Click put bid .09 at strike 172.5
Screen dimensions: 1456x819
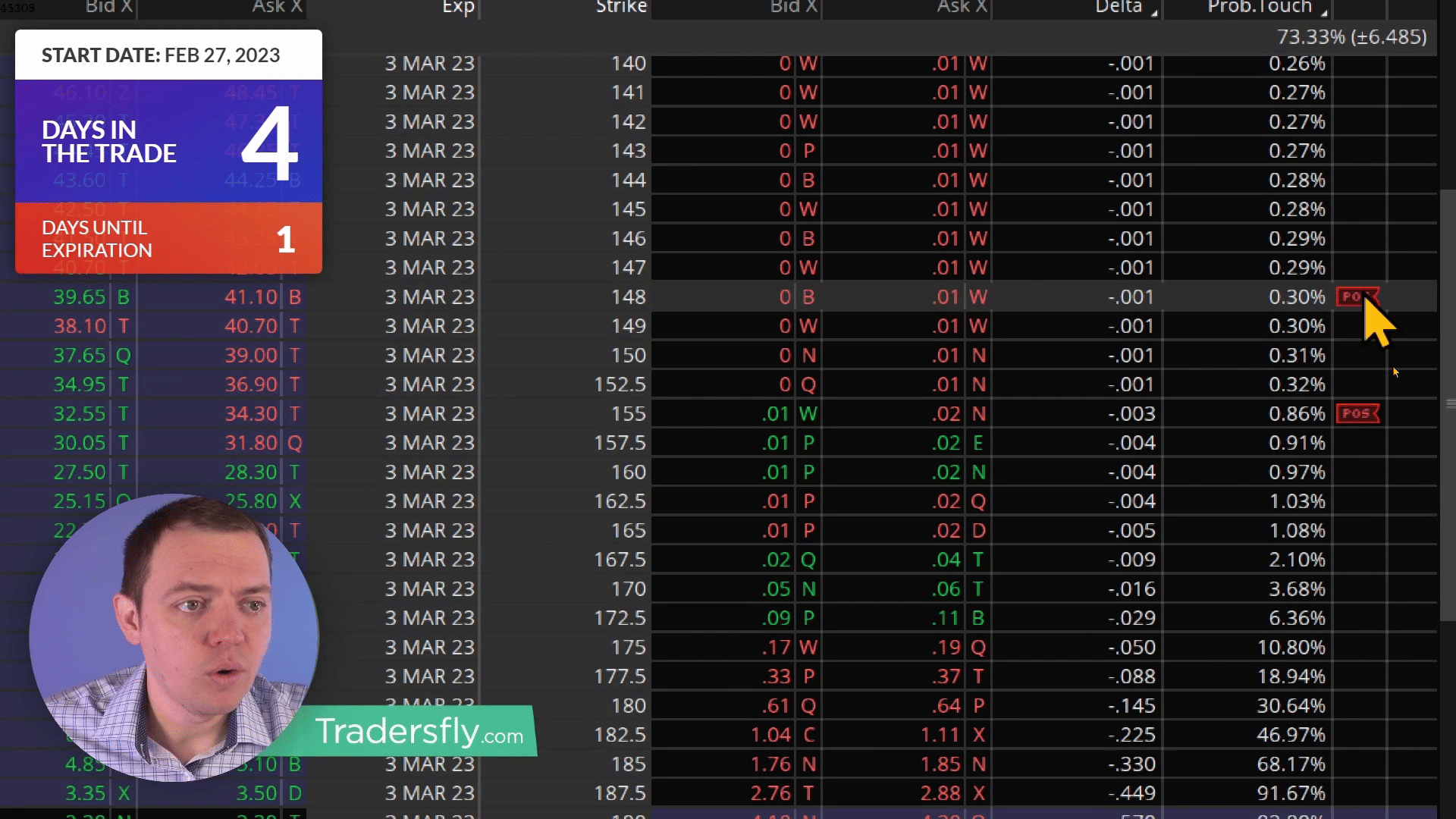(777, 618)
